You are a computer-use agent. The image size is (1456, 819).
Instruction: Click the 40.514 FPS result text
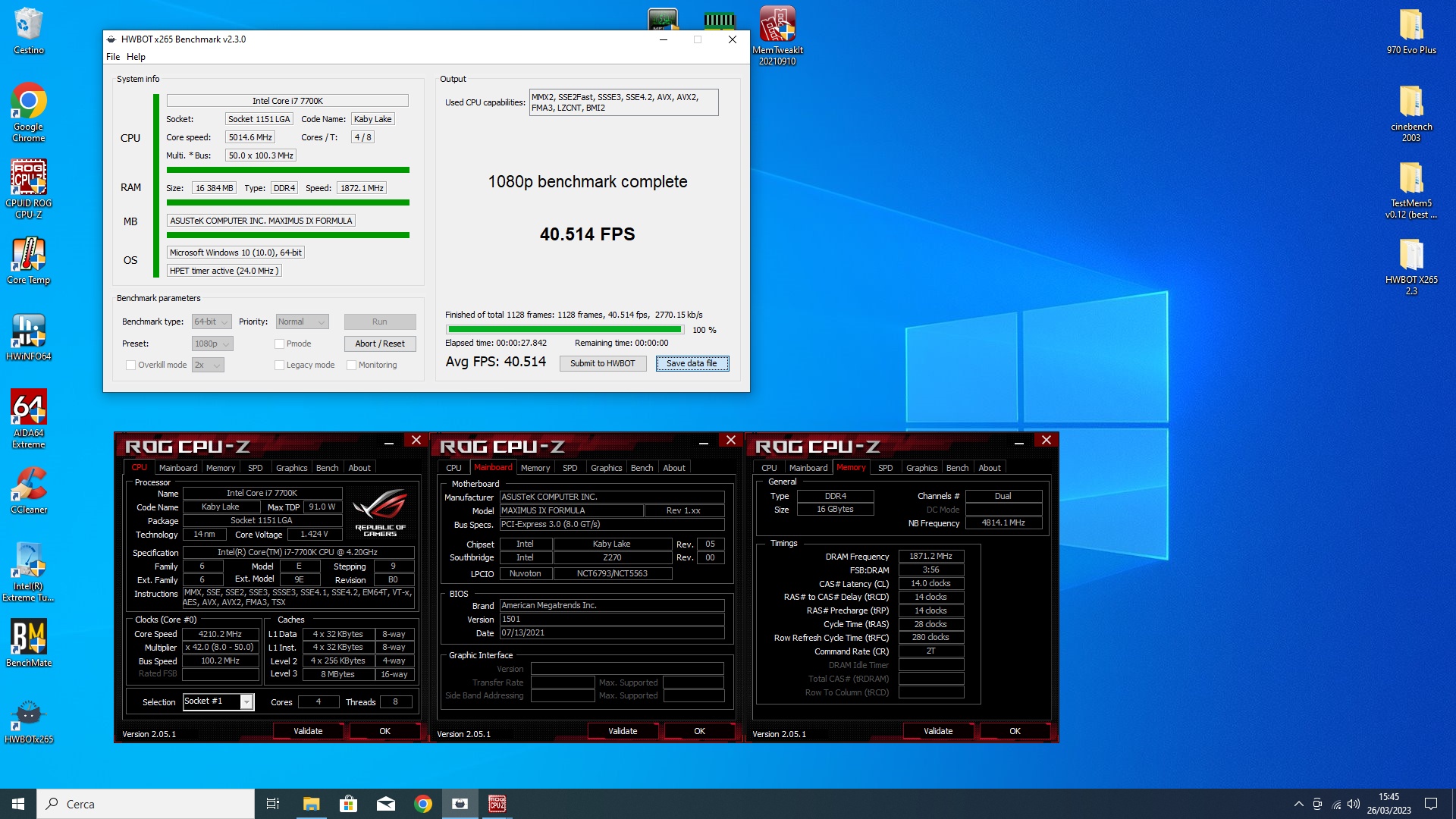click(588, 234)
